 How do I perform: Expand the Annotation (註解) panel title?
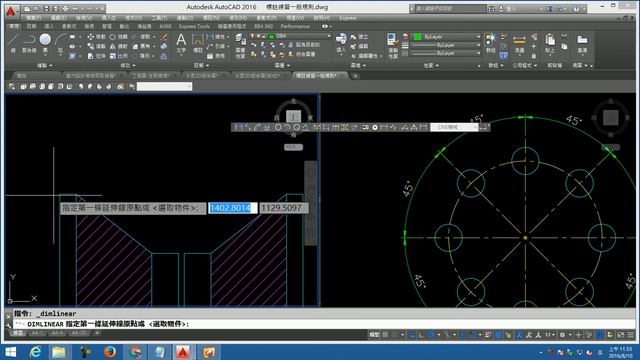[x=201, y=65]
